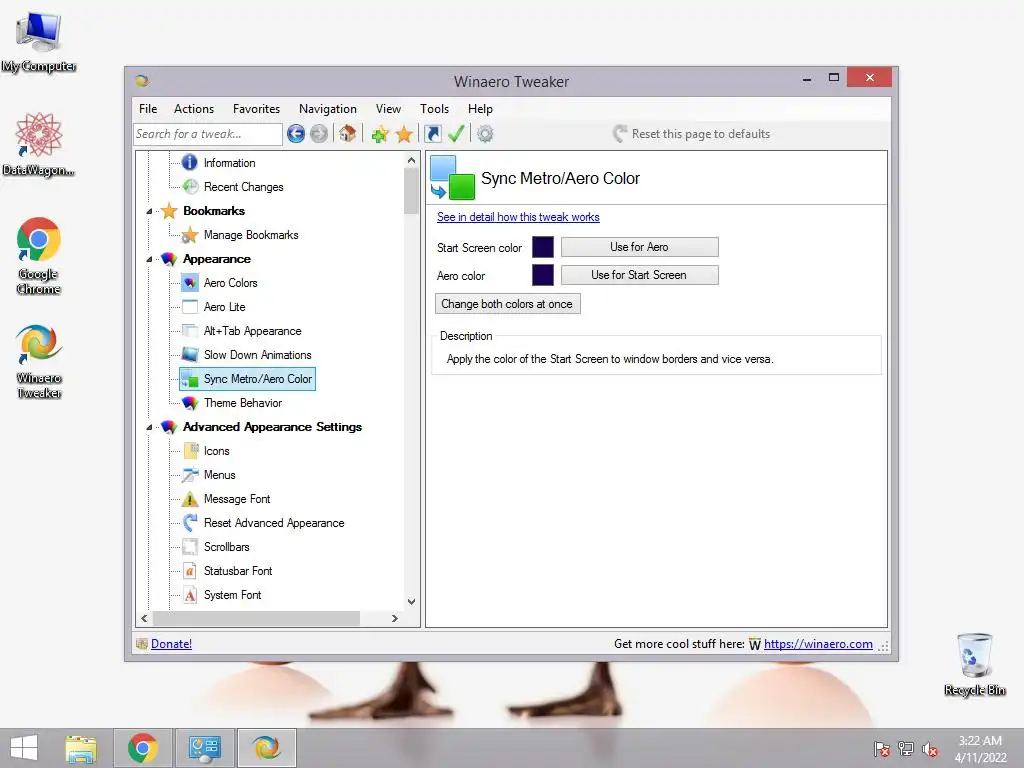Select Scrollbars tree item
Image resolution: width=1024 pixels, height=768 pixels.
[x=226, y=547]
